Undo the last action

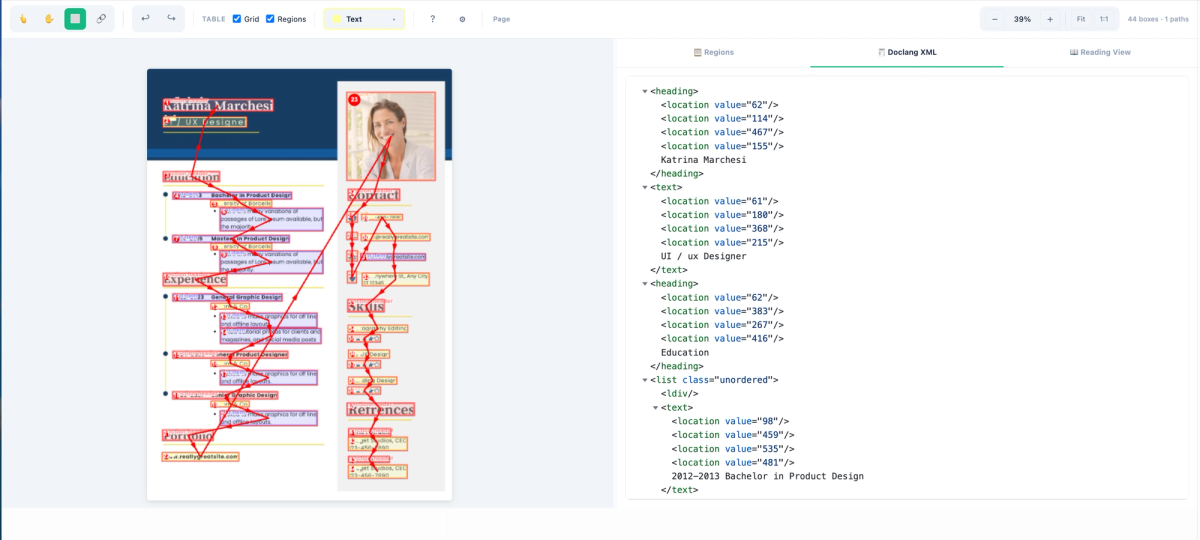[145, 19]
